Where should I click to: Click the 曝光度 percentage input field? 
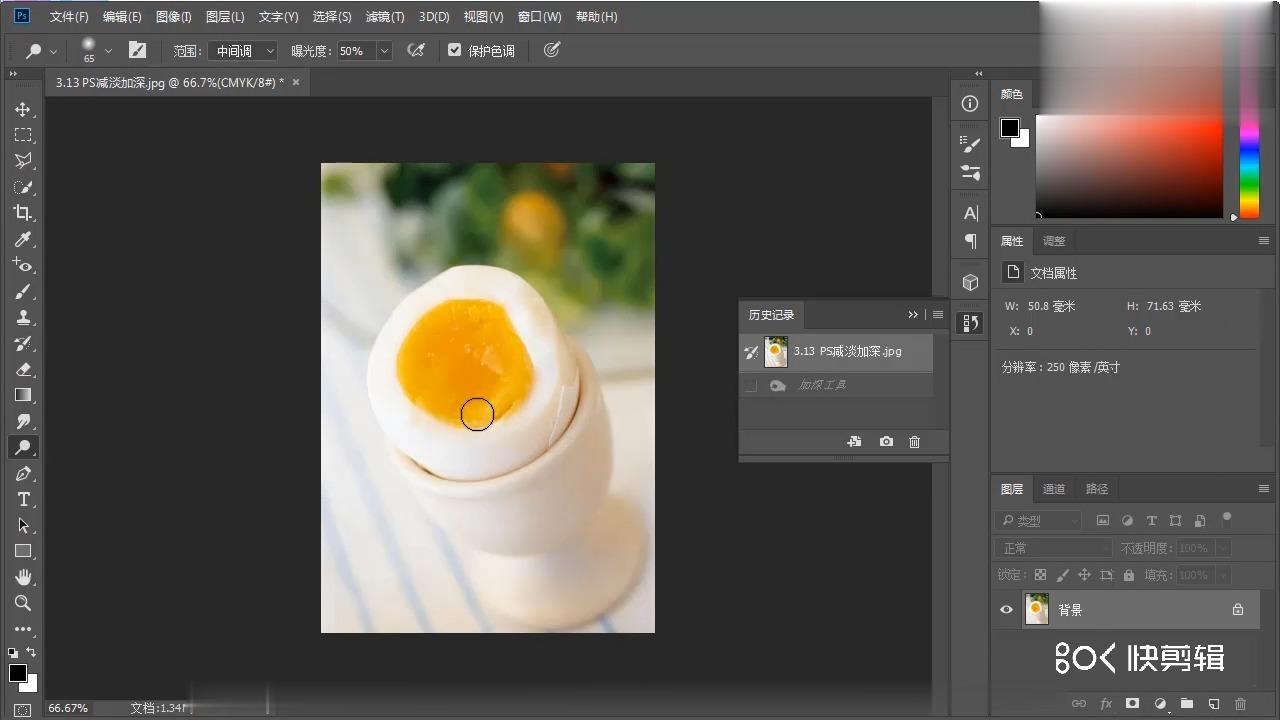click(354, 51)
